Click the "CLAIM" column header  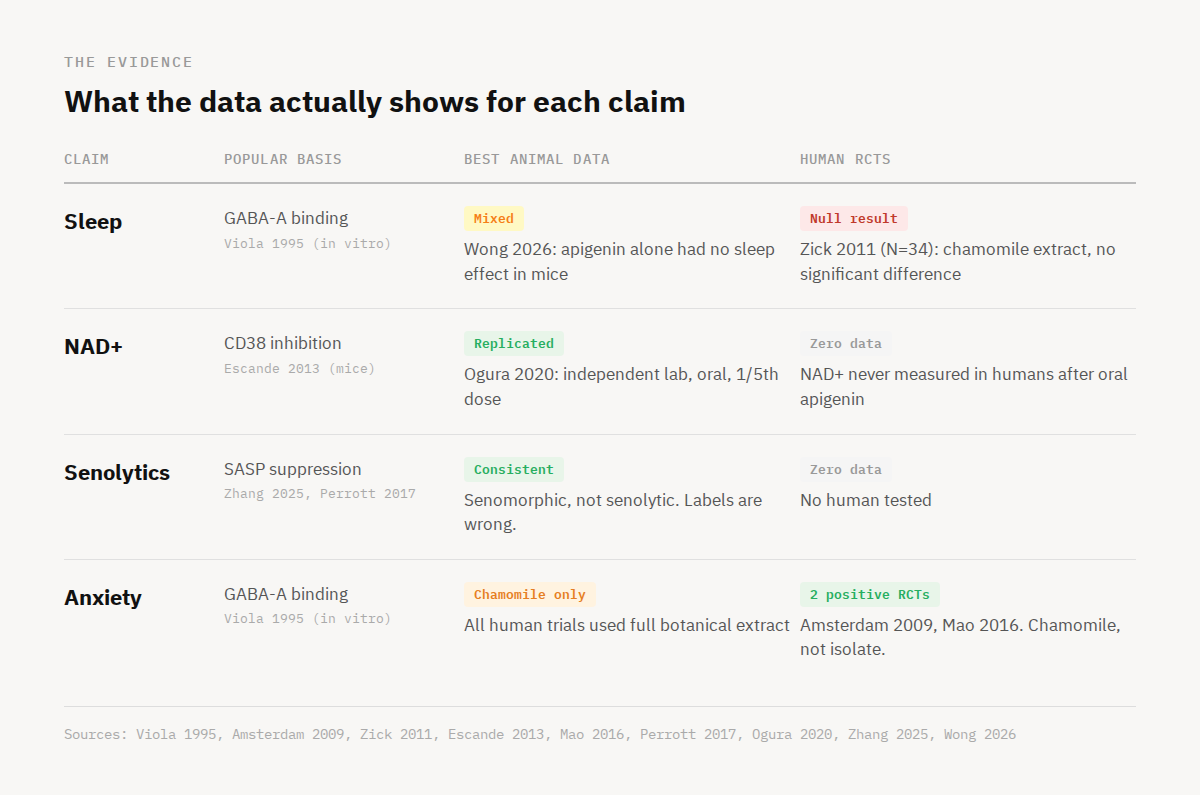point(86,159)
